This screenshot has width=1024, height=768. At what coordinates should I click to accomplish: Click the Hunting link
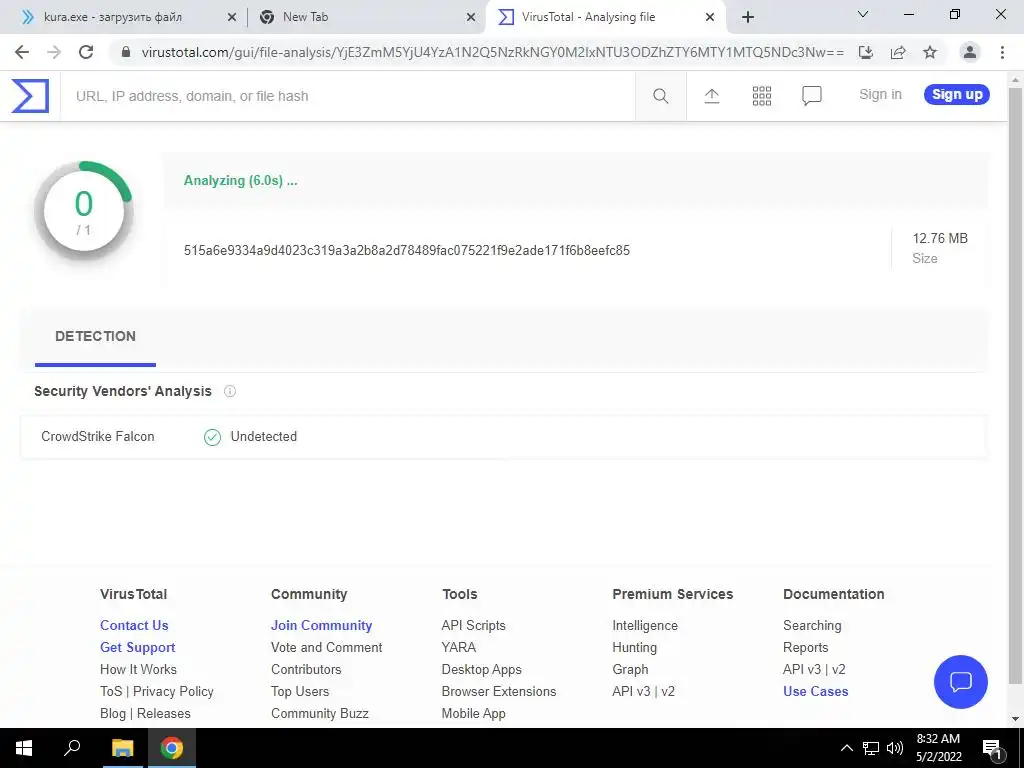click(x=635, y=648)
